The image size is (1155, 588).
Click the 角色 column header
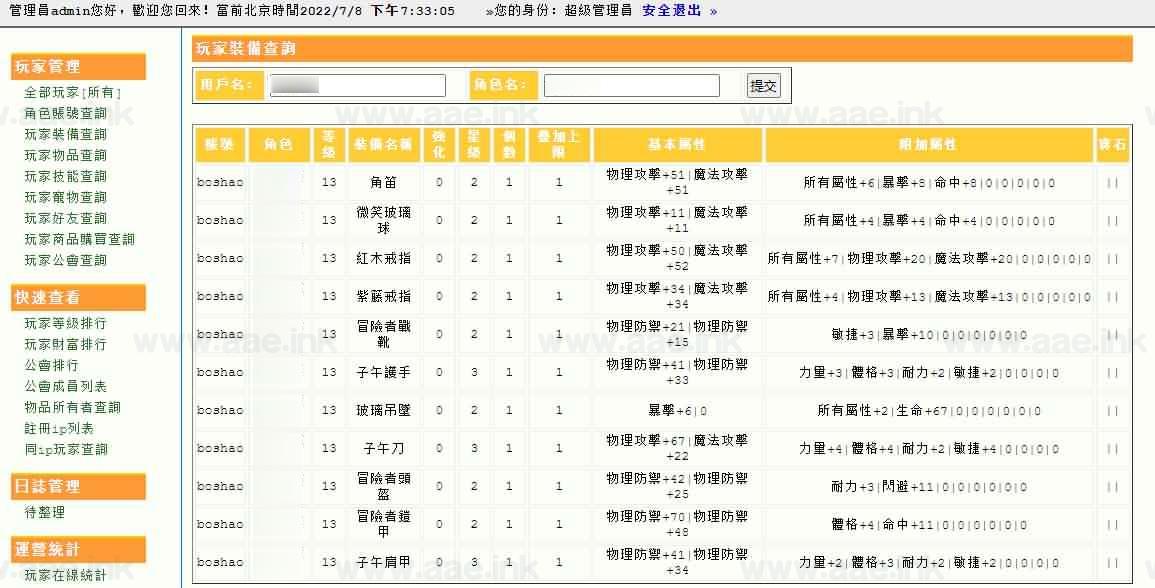278,144
